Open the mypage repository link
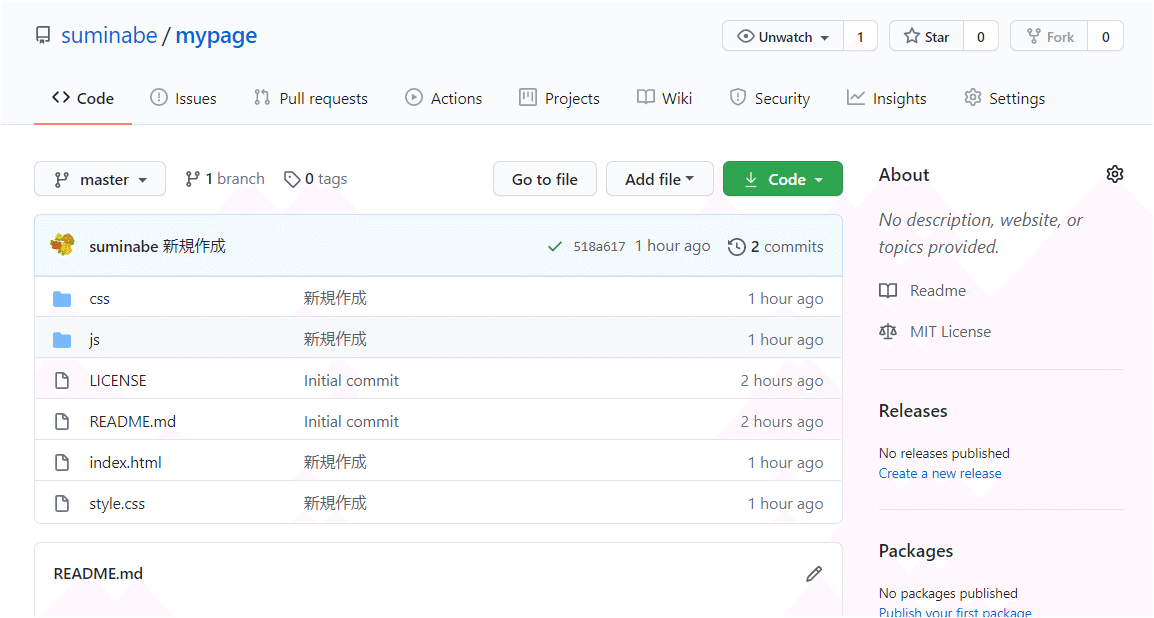 point(216,35)
